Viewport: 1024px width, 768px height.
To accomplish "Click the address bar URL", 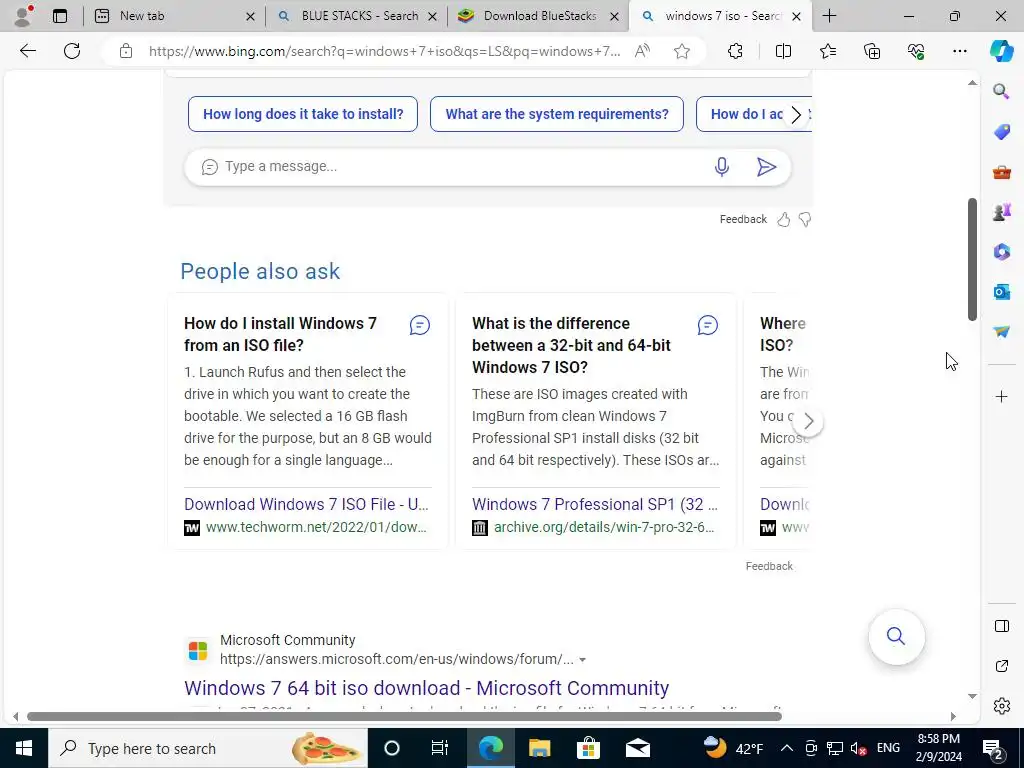I will (x=384, y=51).
